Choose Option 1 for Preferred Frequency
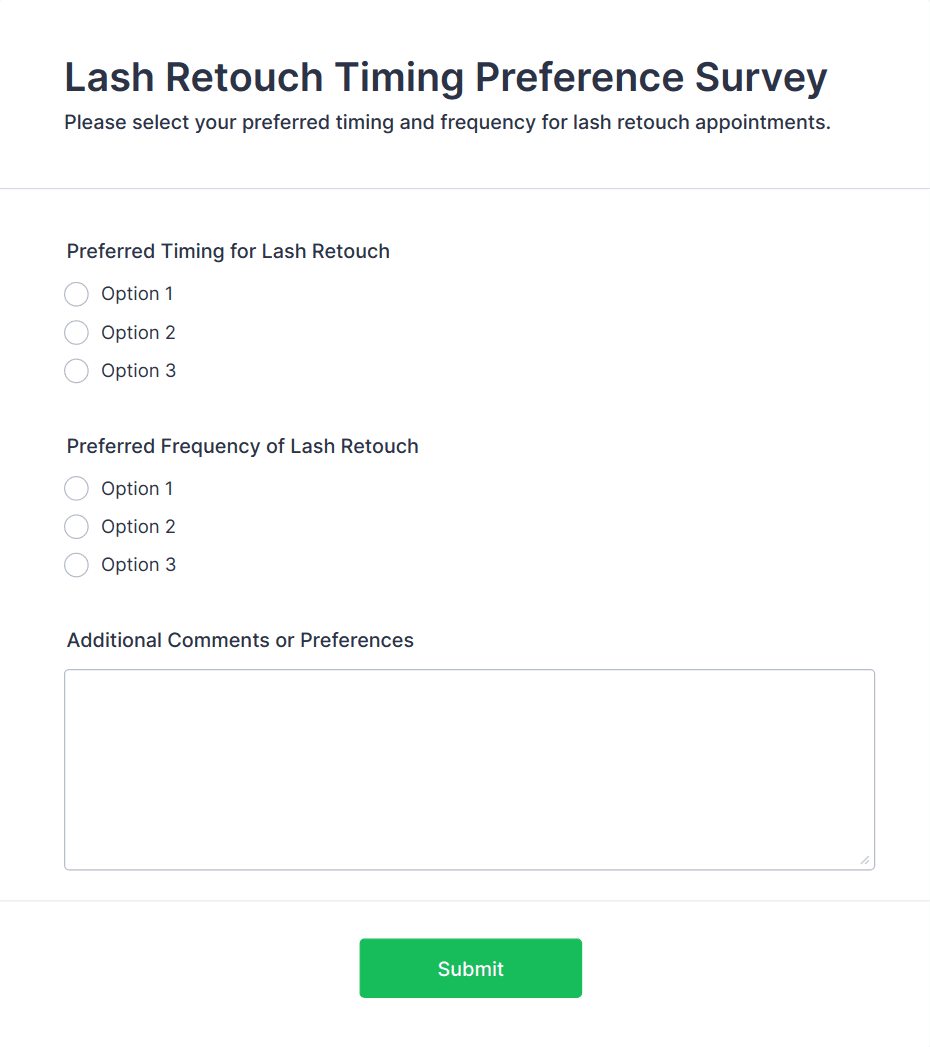 pos(76,488)
